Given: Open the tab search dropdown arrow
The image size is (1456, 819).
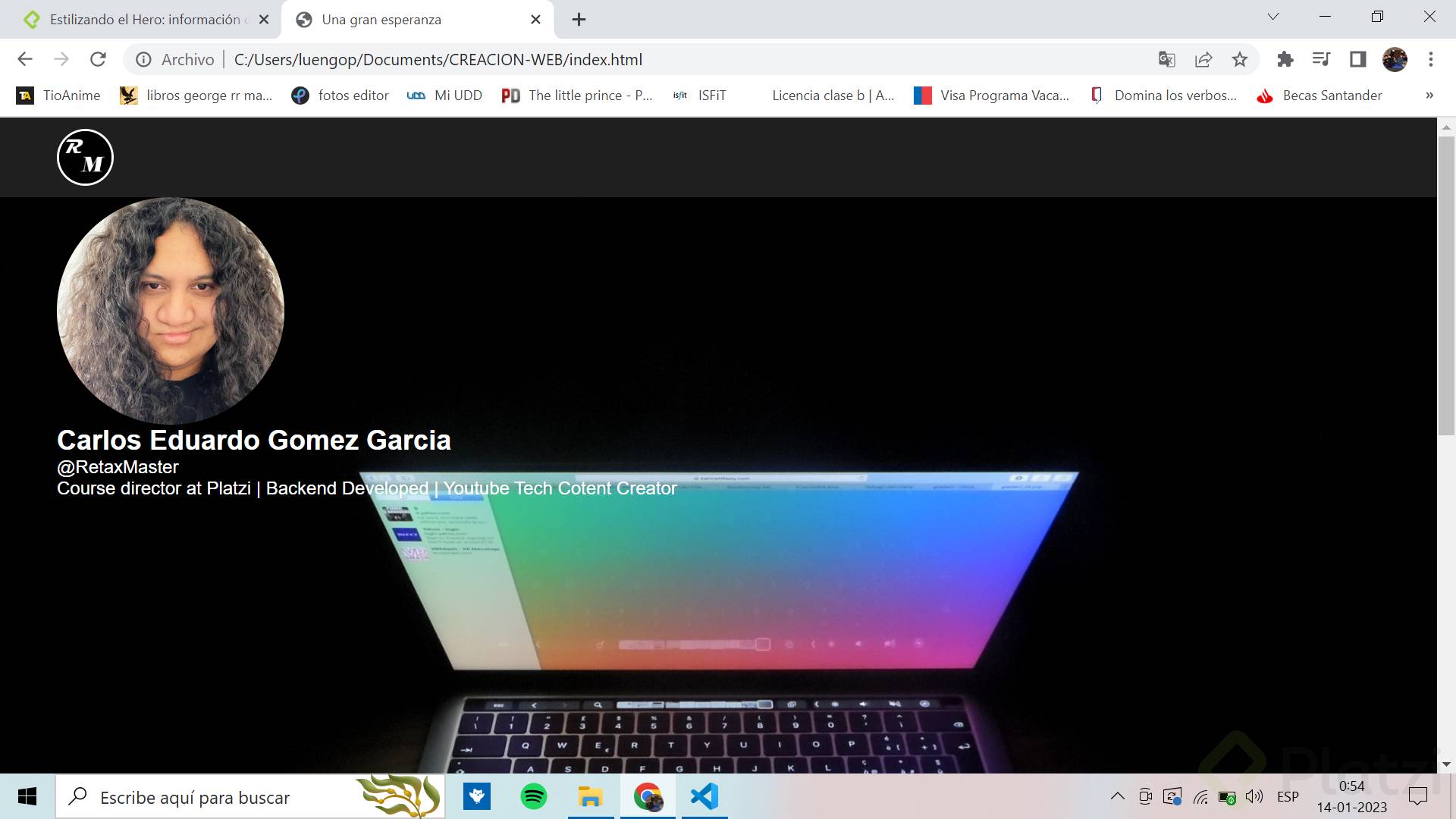Looking at the screenshot, I should (x=1272, y=16).
